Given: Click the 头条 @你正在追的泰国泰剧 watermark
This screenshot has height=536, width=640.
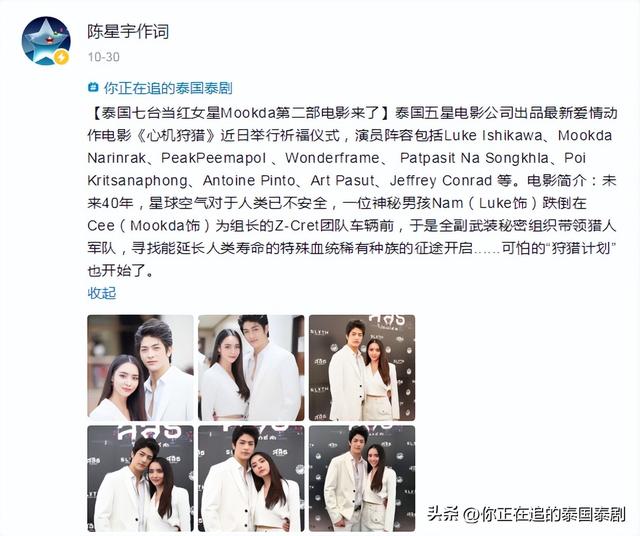Looking at the screenshot, I should [x=526, y=514].
